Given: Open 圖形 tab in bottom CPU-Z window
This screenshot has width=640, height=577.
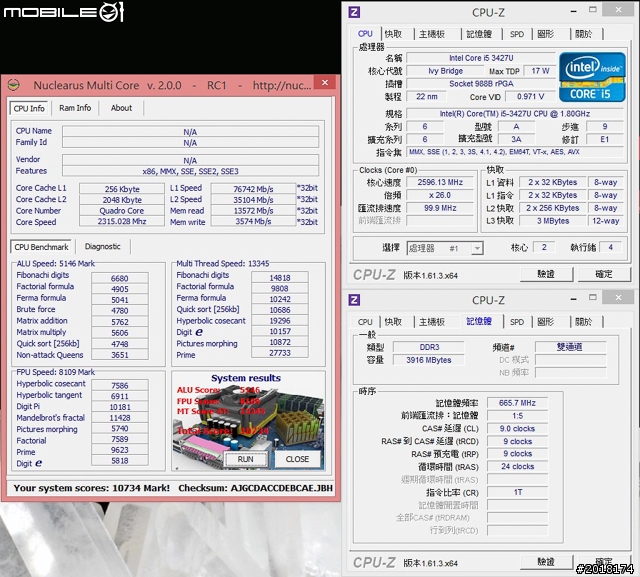Looking at the screenshot, I should coord(545,322).
